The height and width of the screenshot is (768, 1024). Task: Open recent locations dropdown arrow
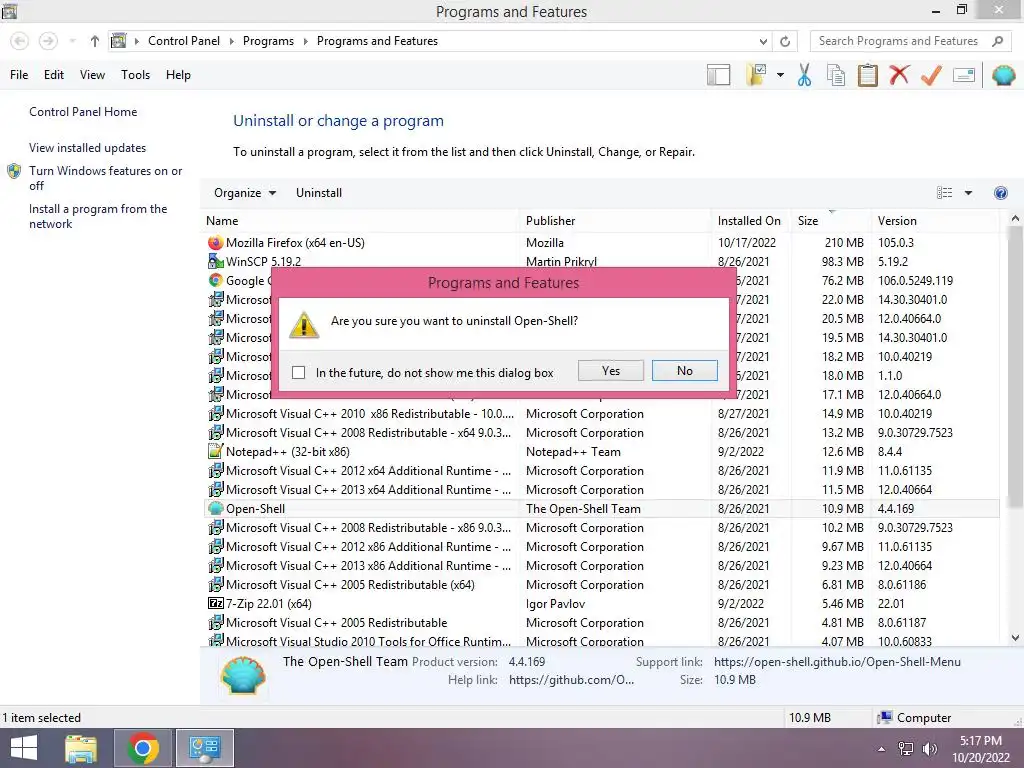point(72,41)
